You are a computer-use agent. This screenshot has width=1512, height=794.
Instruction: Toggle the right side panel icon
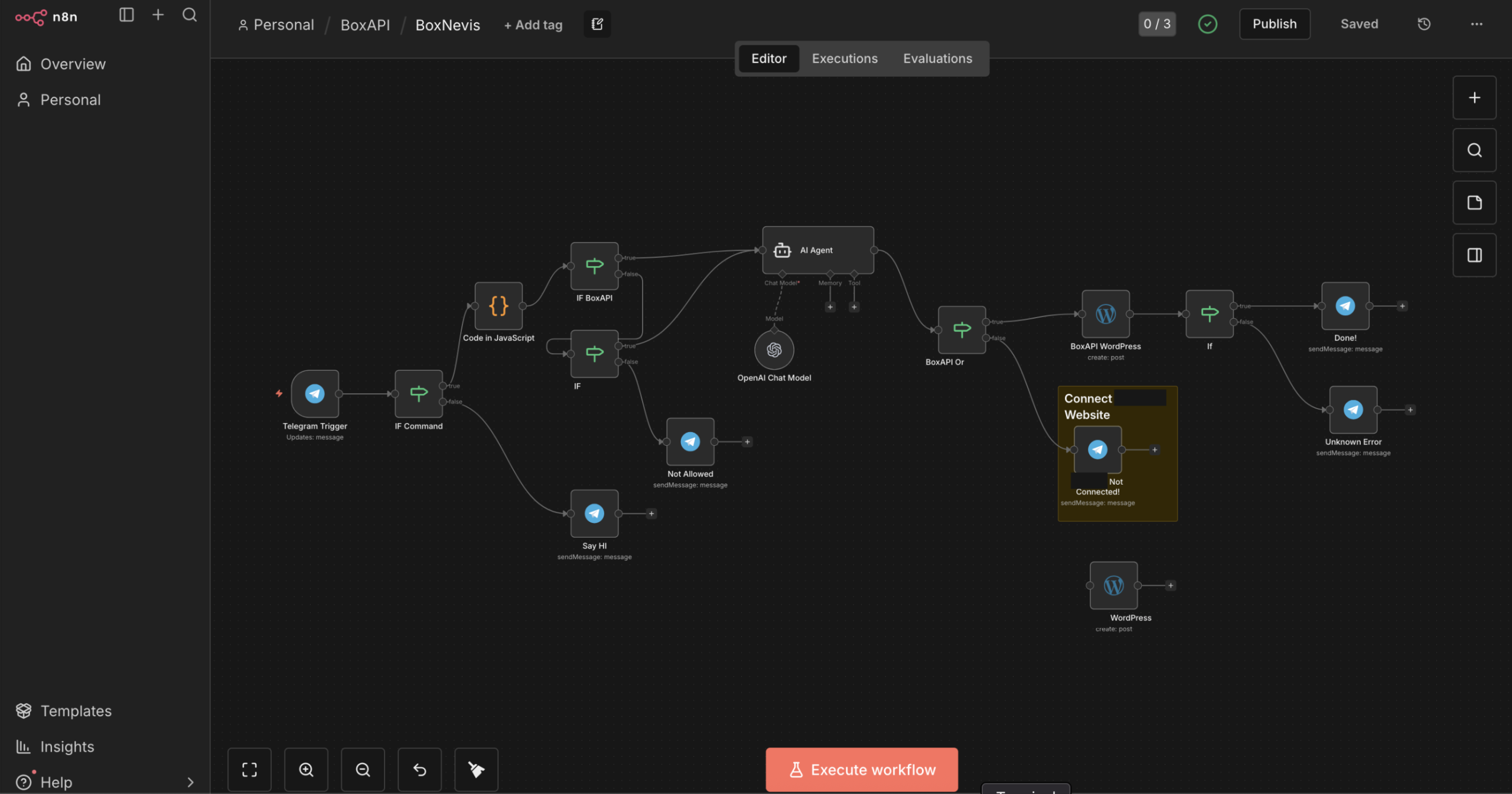tap(1474, 255)
